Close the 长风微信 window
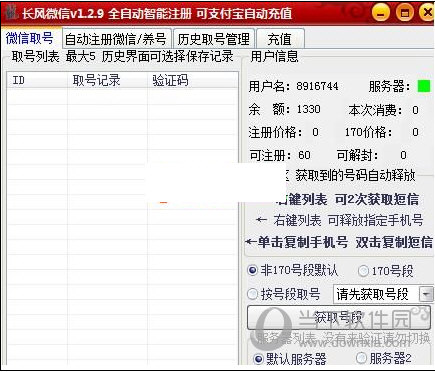This screenshot has width=435, height=372. coord(427,12)
